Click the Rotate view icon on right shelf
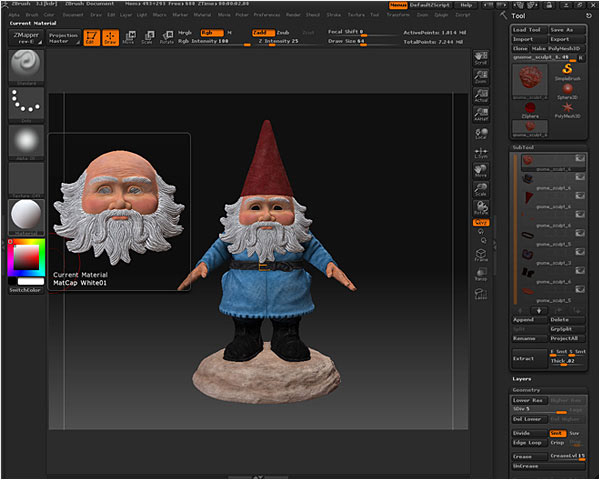Screen dimensions: 600x480 481,208
